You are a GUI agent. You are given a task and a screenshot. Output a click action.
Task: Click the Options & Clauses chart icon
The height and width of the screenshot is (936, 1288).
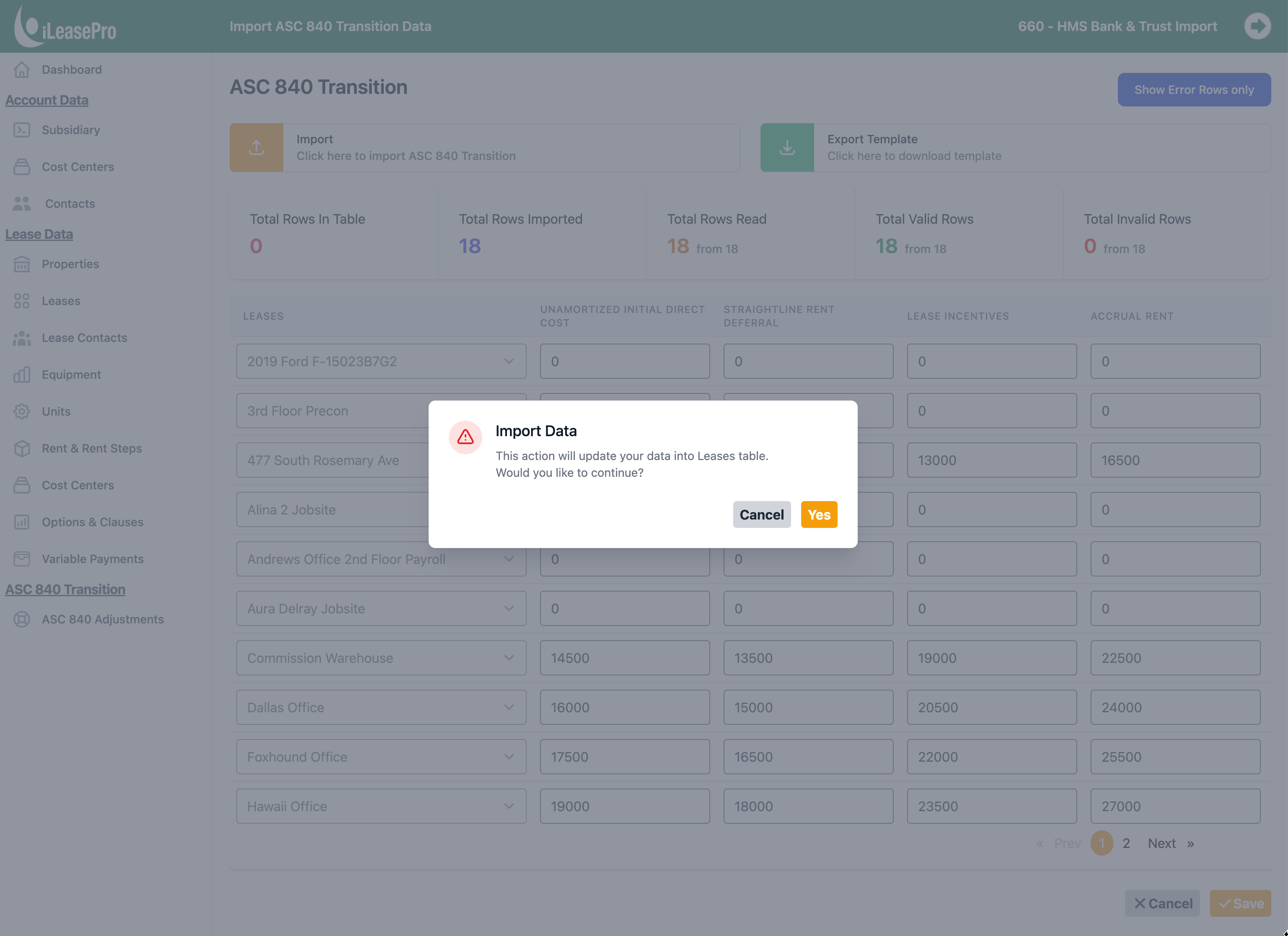tap(22, 522)
